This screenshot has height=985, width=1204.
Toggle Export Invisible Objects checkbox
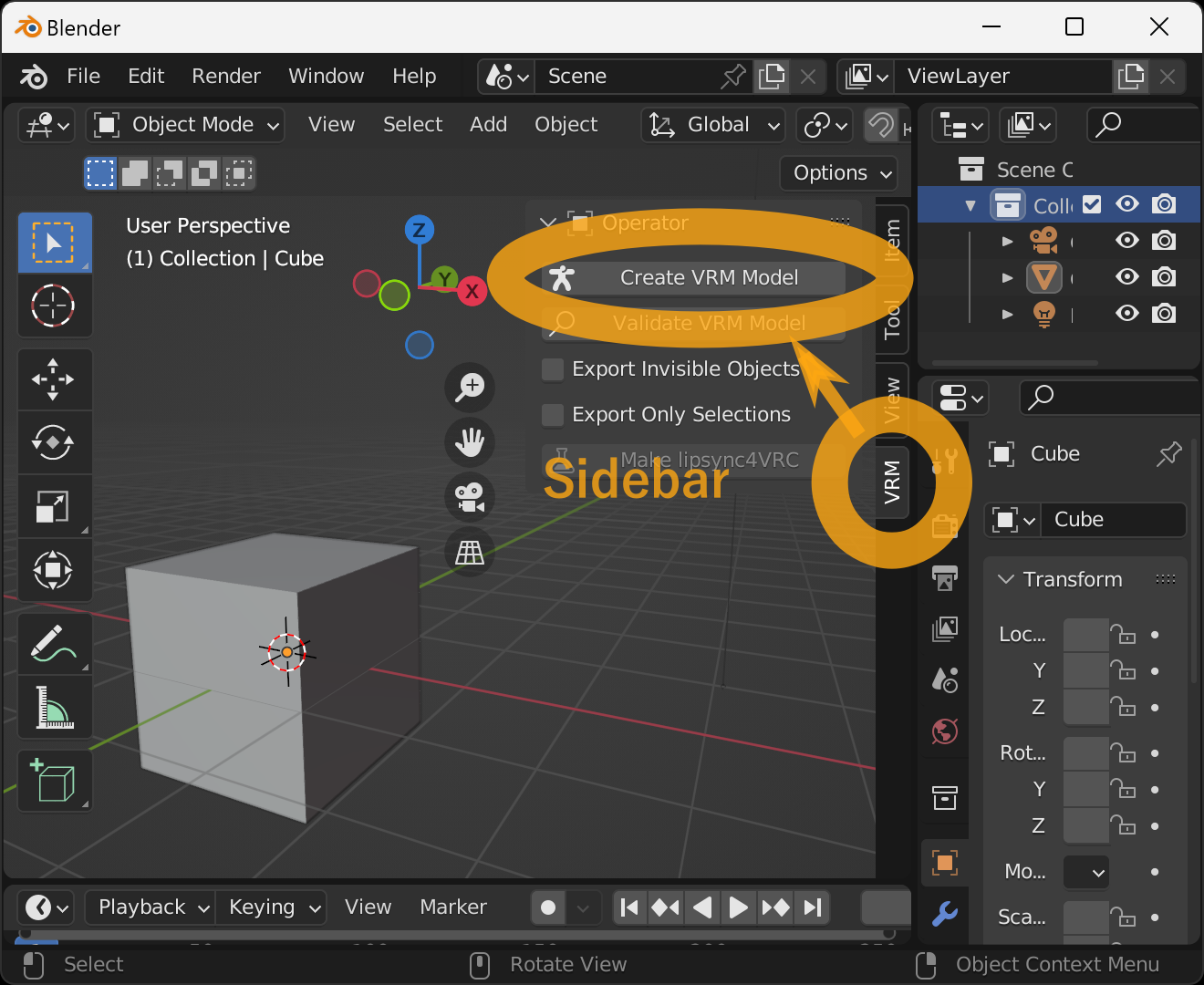coord(553,369)
